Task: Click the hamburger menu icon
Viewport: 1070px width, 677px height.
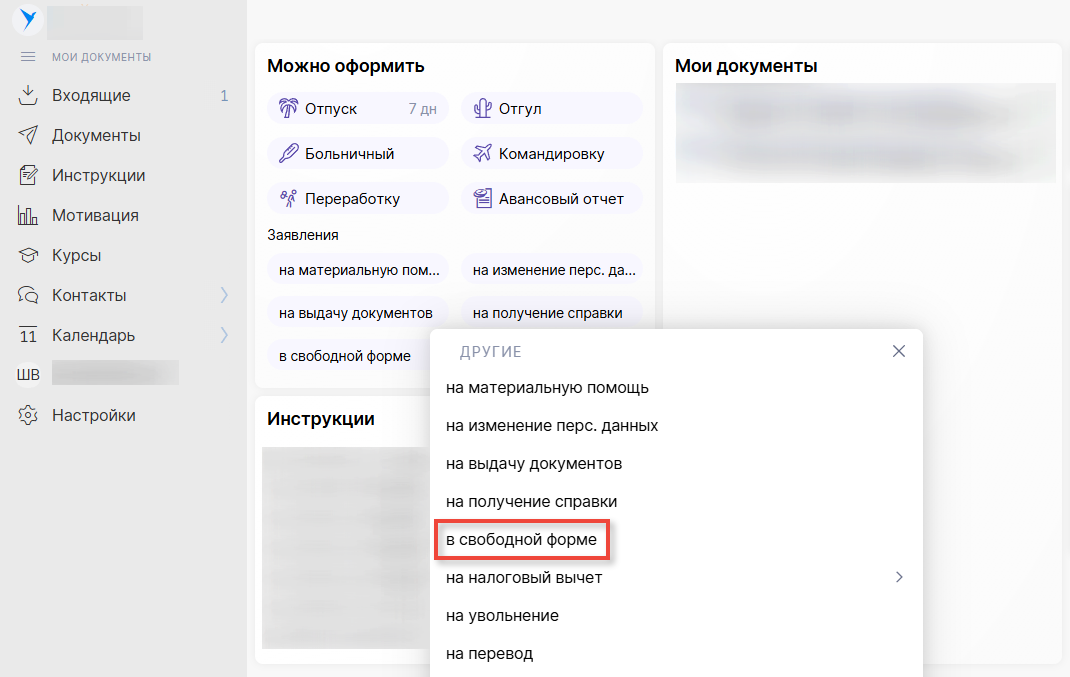Action: (28, 57)
